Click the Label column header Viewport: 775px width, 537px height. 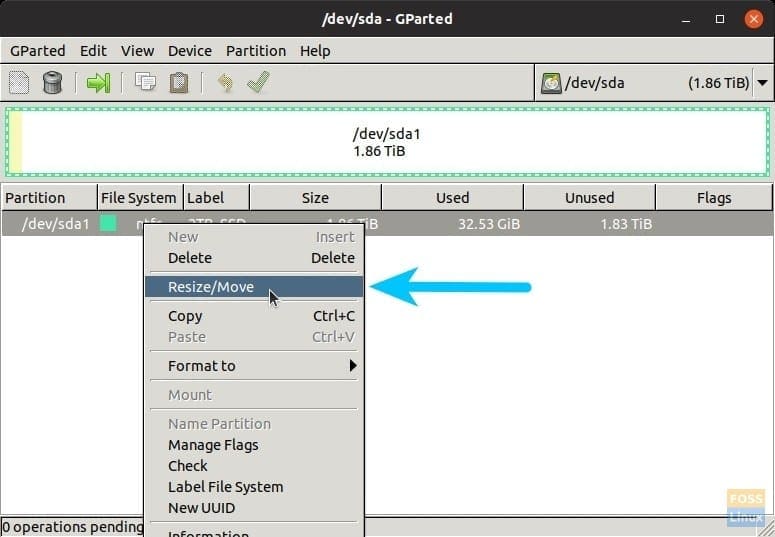tap(216, 198)
